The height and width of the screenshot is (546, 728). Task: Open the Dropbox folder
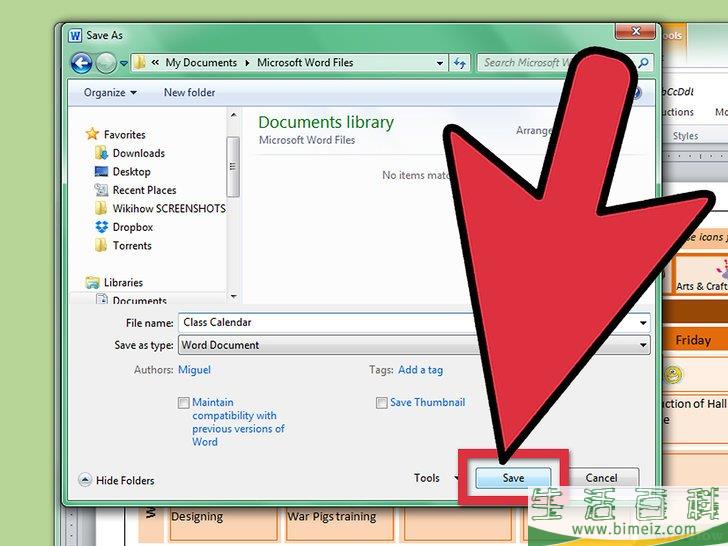133,228
